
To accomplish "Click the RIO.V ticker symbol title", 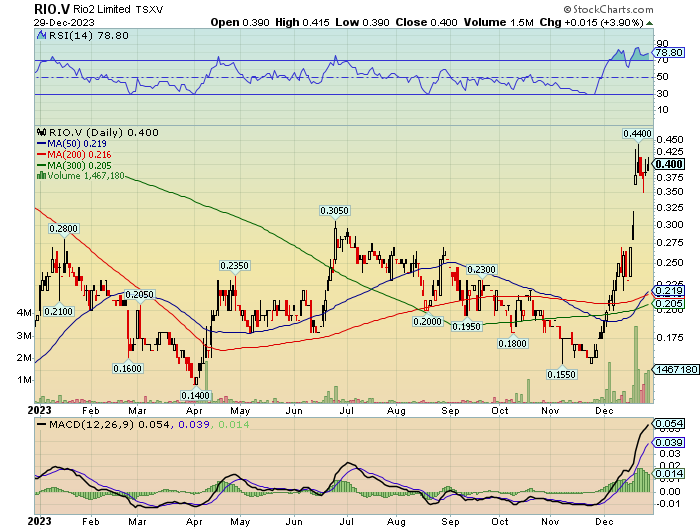I will tap(52, 9).
